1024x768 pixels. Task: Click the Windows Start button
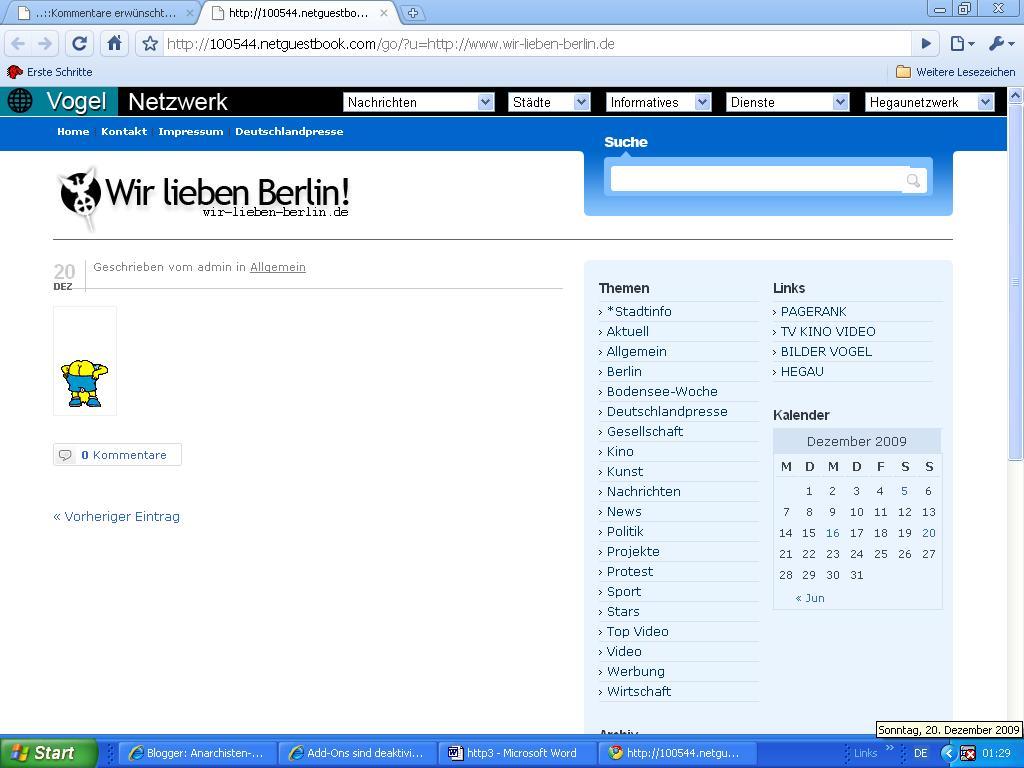coord(48,753)
